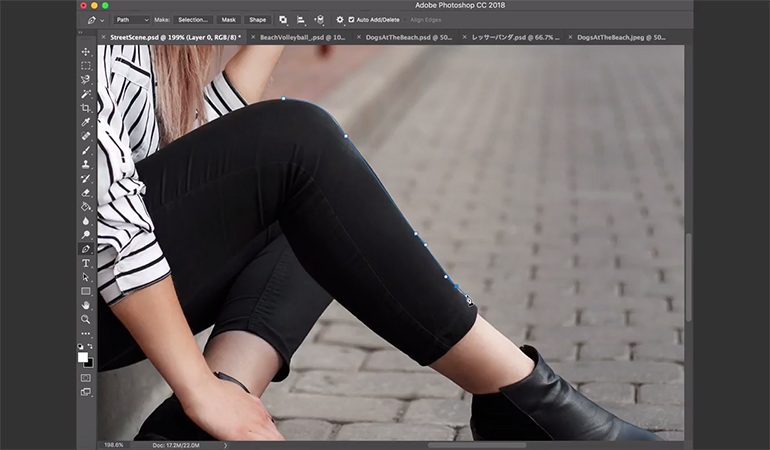
Task: Choose the Horizontal Type tool
Action: (x=86, y=263)
